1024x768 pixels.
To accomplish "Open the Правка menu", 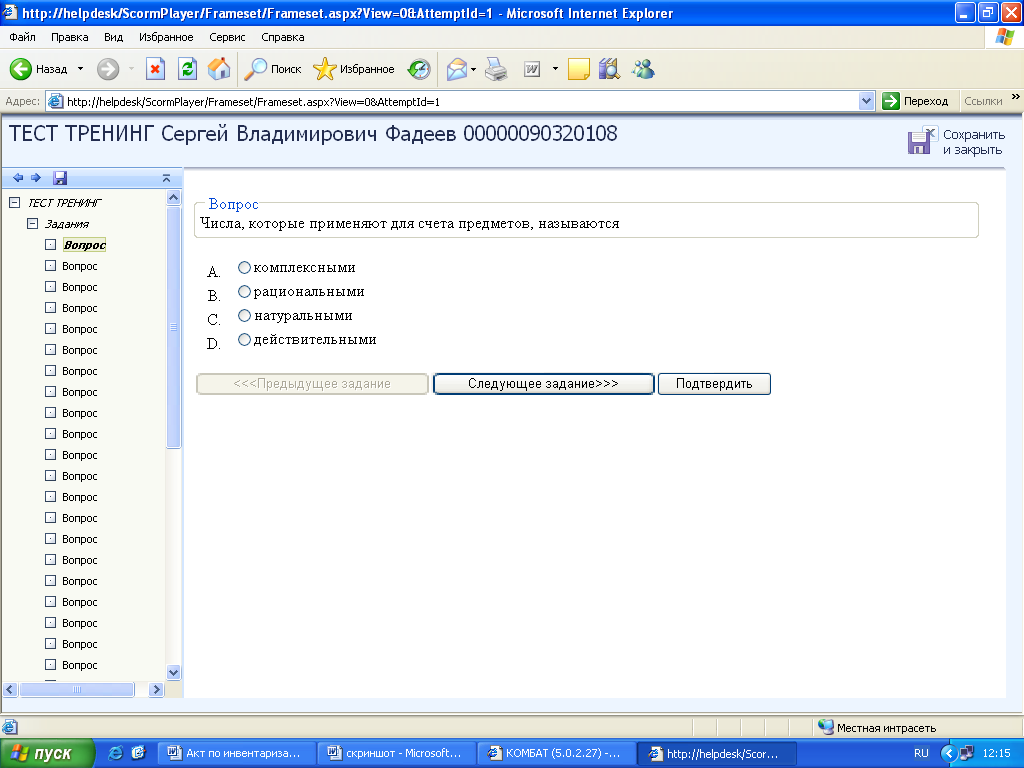I will (x=69, y=37).
